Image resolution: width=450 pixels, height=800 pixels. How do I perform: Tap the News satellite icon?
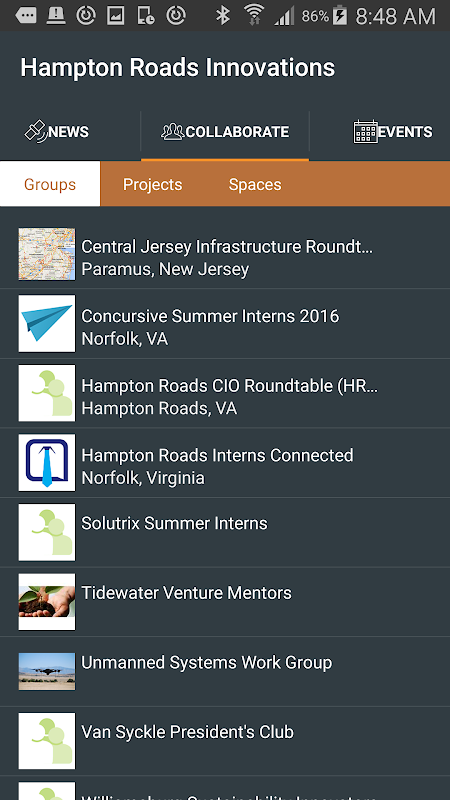(x=36, y=132)
